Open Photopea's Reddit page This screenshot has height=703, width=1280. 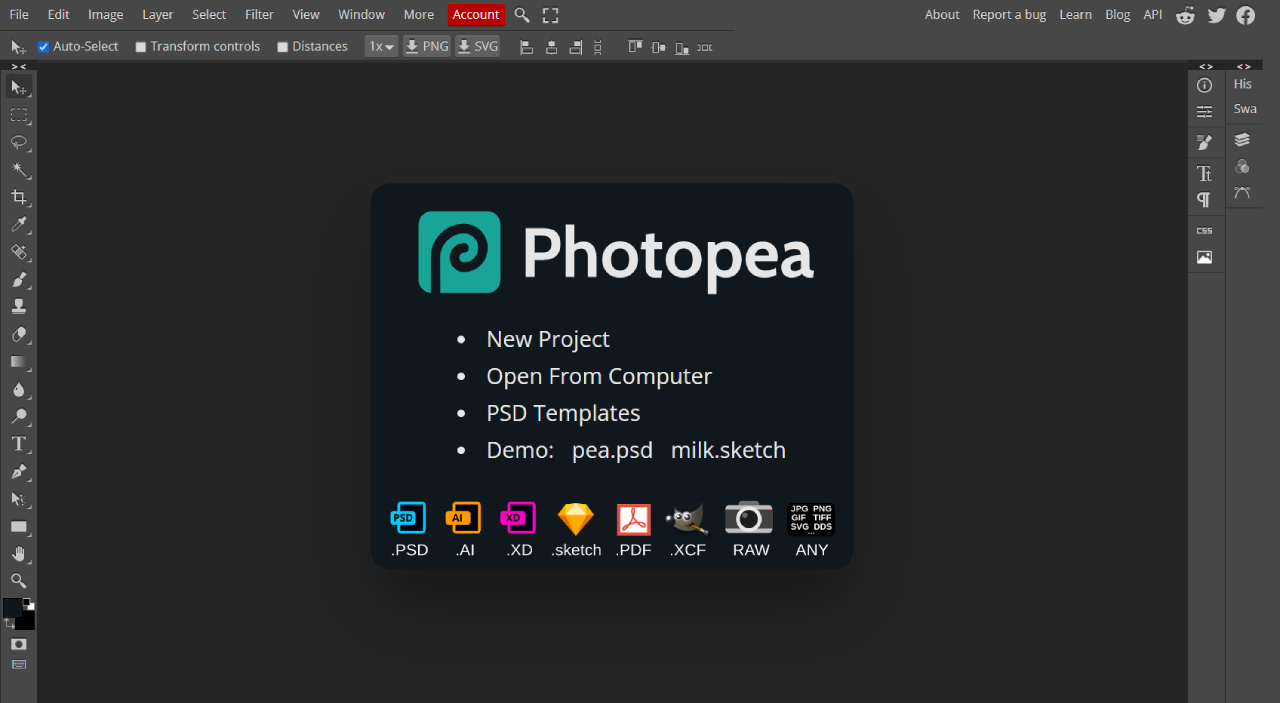coord(1186,15)
